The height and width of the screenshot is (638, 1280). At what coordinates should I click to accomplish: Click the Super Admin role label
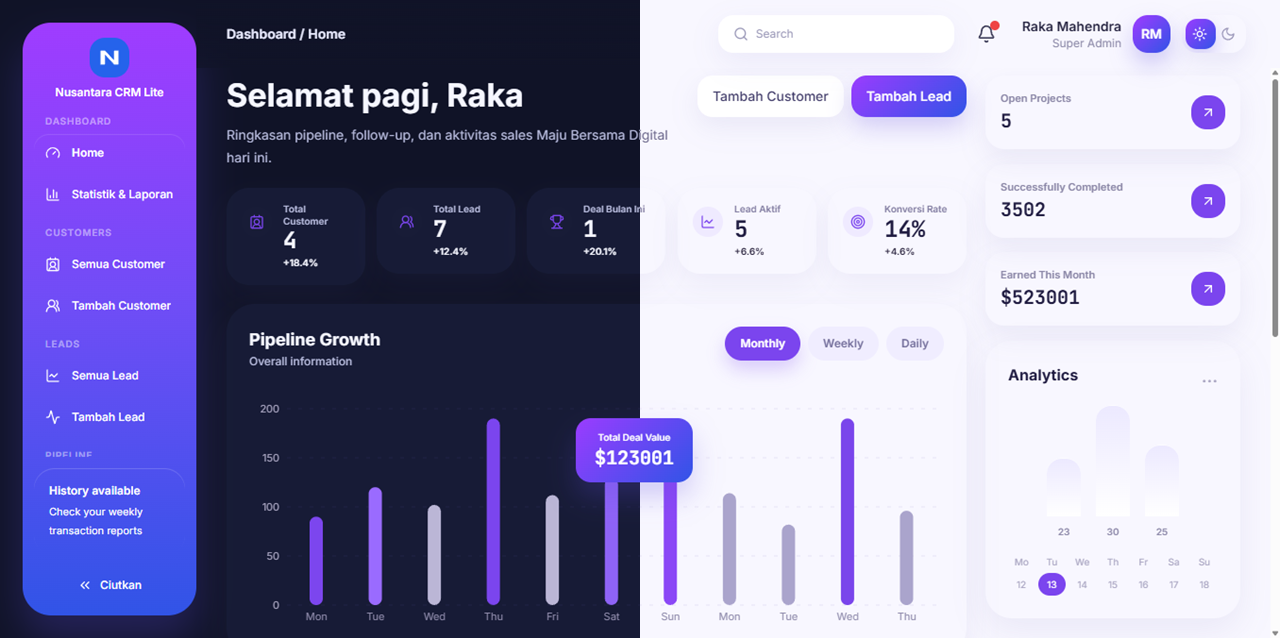pyautogui.click(x=1086, y=44)
